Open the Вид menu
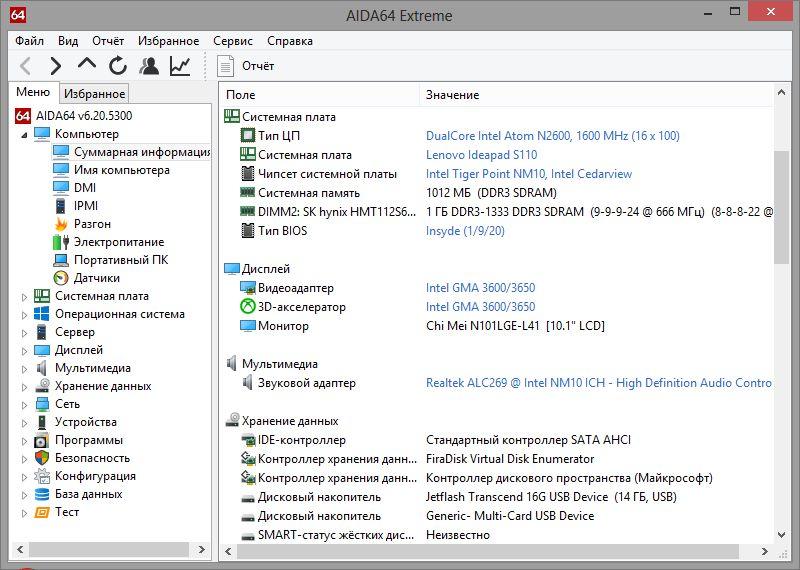800x570 pixels. [68, 41]
